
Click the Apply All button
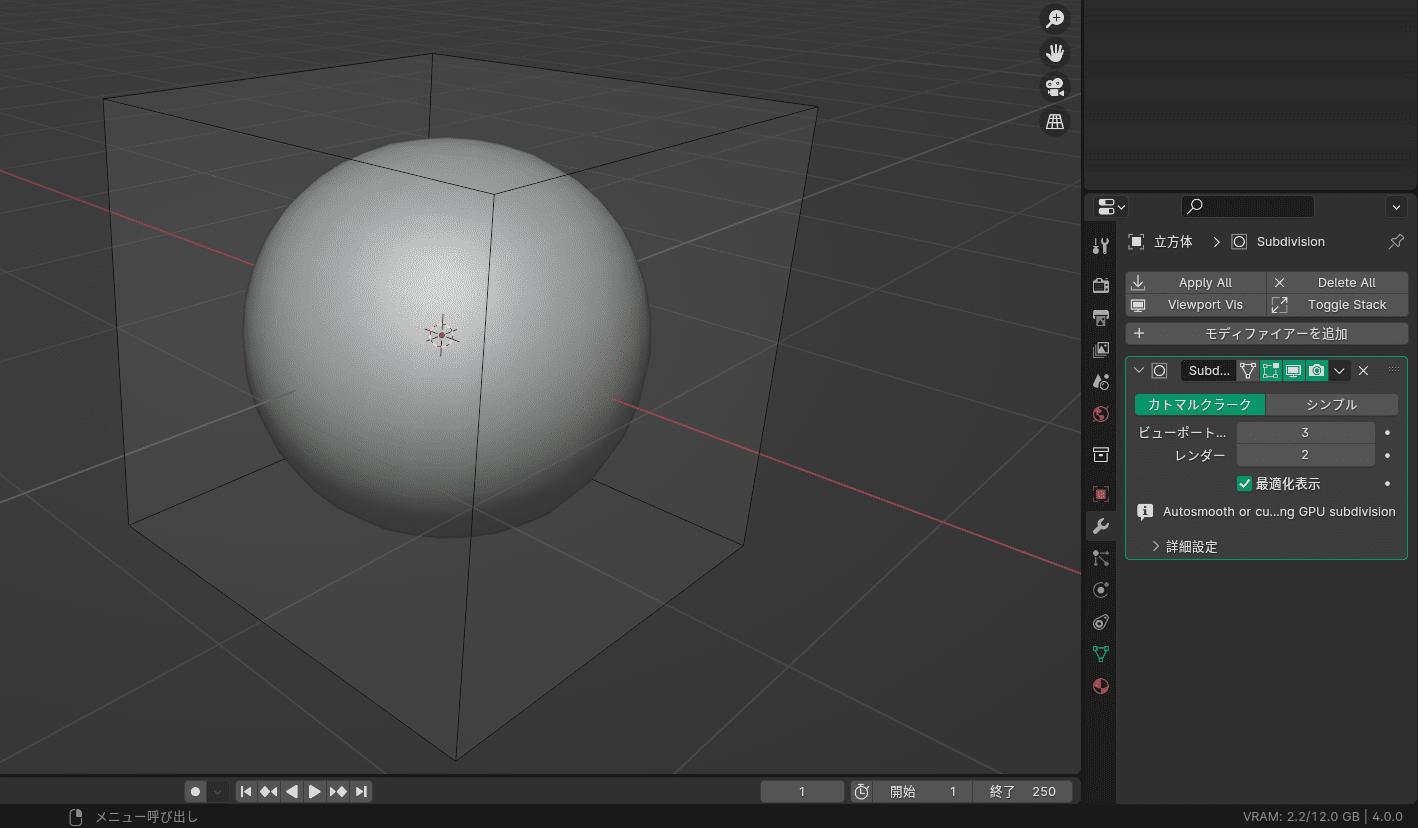(1196, 283)
